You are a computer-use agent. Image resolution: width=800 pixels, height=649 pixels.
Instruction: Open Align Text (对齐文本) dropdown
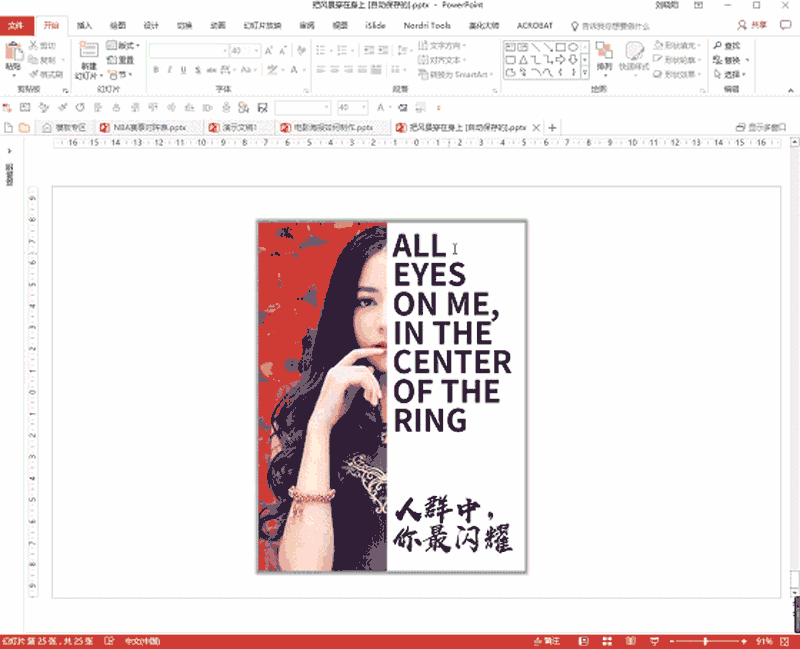tap(442, 60)
